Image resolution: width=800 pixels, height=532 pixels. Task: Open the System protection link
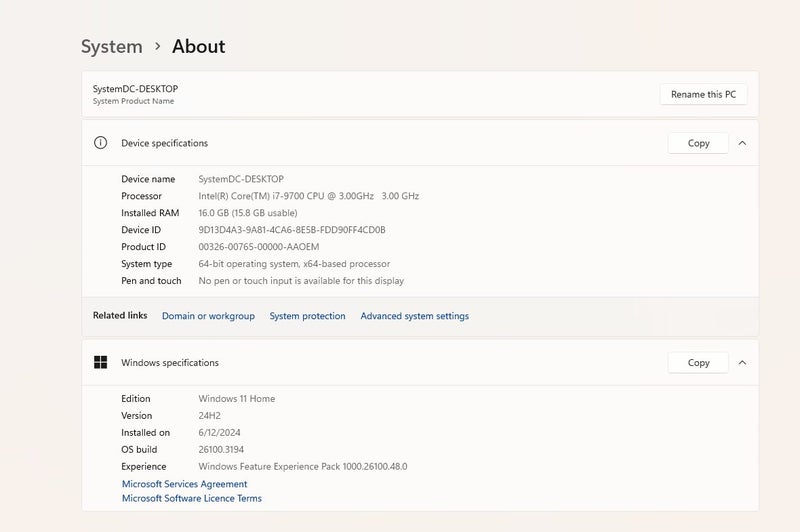[307, 316]
